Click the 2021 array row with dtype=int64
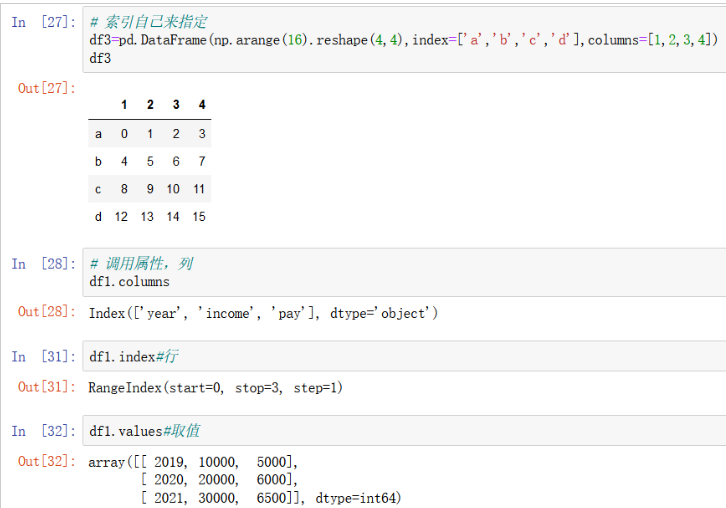 [x=271, y=498]
